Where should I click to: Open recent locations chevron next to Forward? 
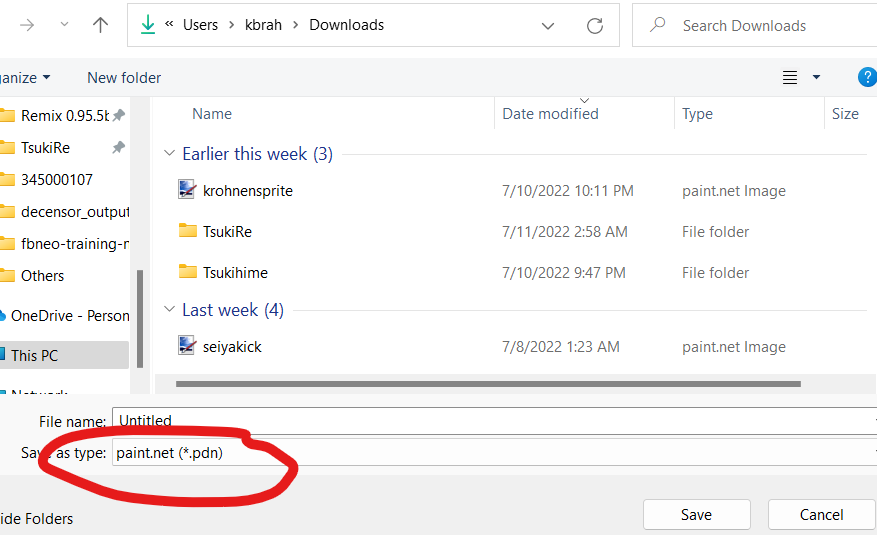(64, 25)
